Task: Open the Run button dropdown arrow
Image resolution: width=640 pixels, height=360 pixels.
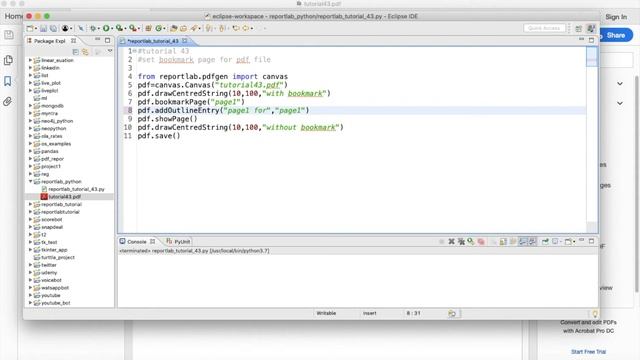Action: point(112,29)
